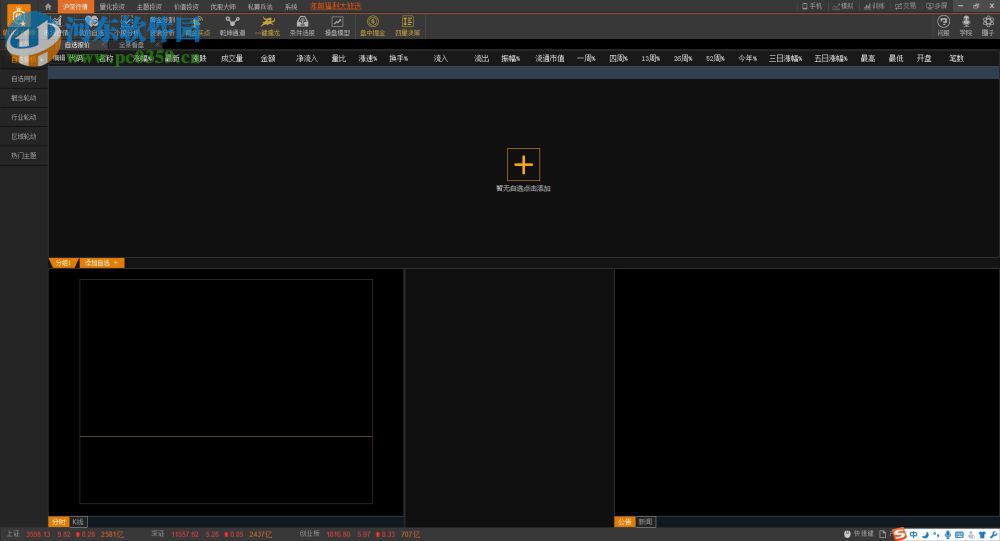The width and height of the screenshot is (1000, 541).
Task: Open the 四量决策 tool
Action: click(x=407, y=25)
